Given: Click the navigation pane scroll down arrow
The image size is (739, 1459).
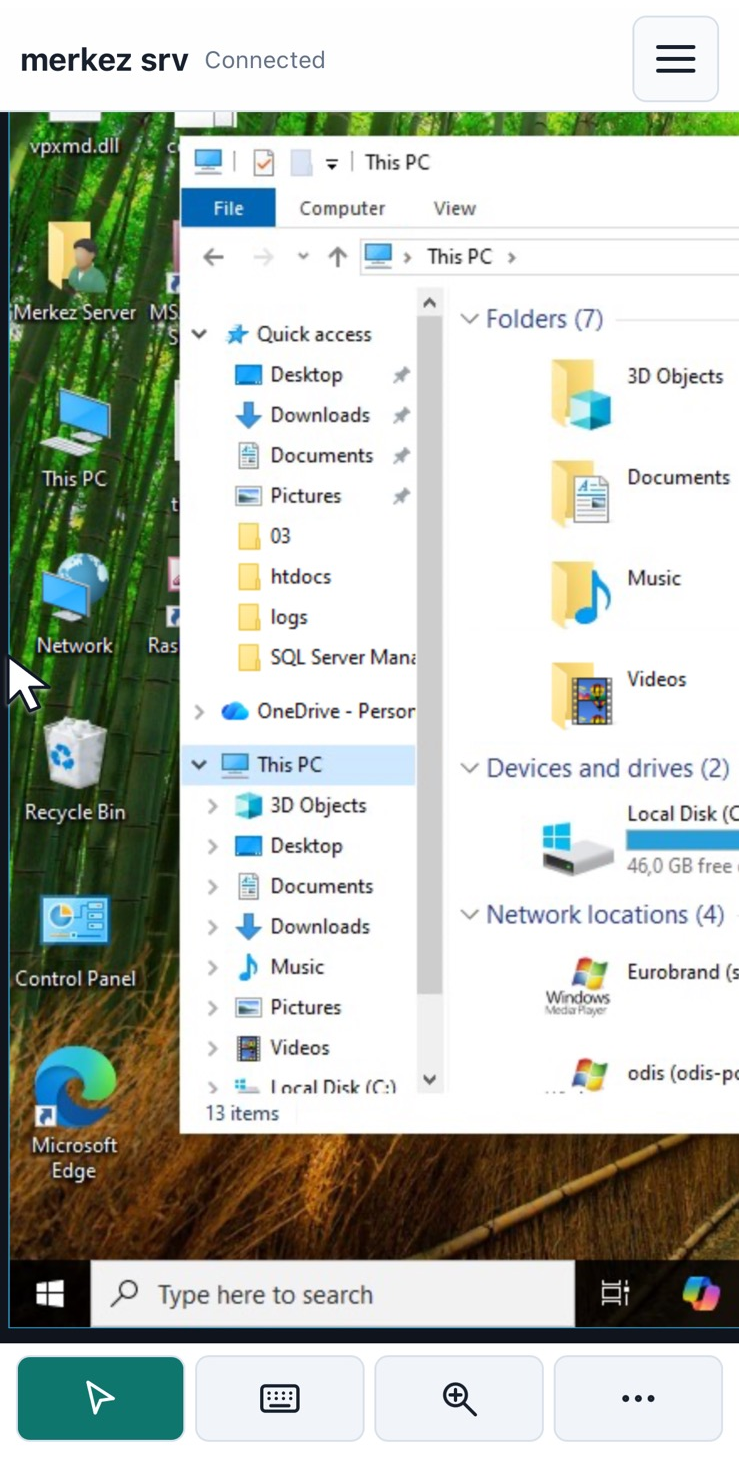Looking at the screenshot, I should (x=430, y=1079).
